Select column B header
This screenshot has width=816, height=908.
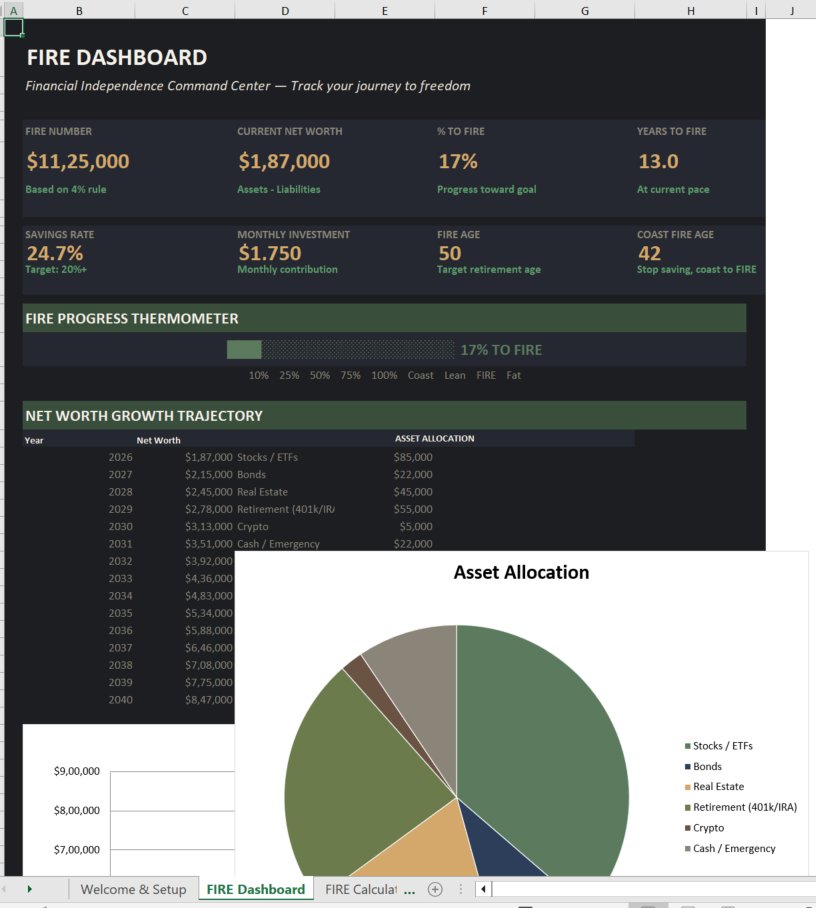(x=79, y=10)
